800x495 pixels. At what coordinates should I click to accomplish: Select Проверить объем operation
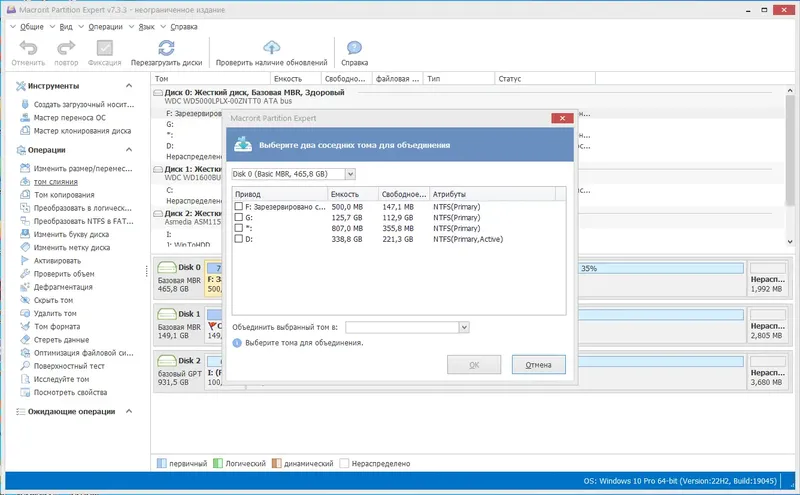tap(64, 274)
